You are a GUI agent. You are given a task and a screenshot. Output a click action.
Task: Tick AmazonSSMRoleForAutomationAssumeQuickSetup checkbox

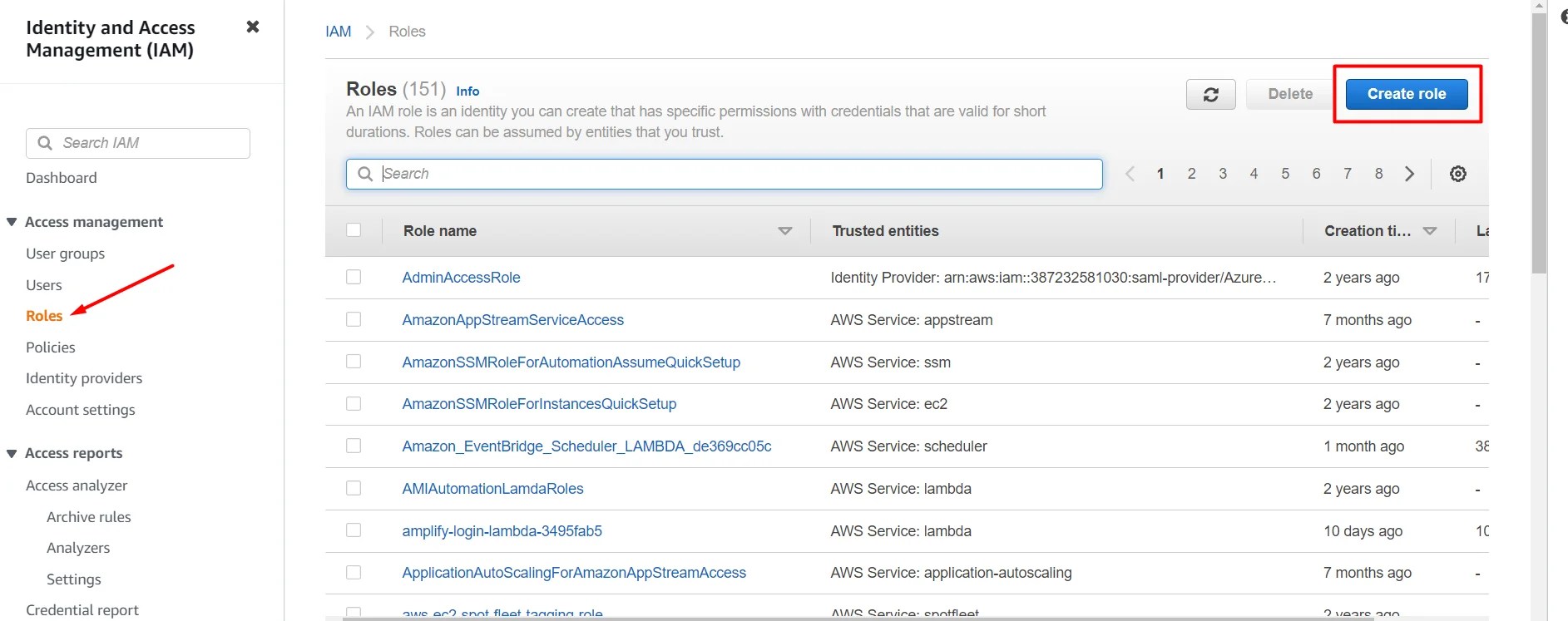tap(354, 362)
